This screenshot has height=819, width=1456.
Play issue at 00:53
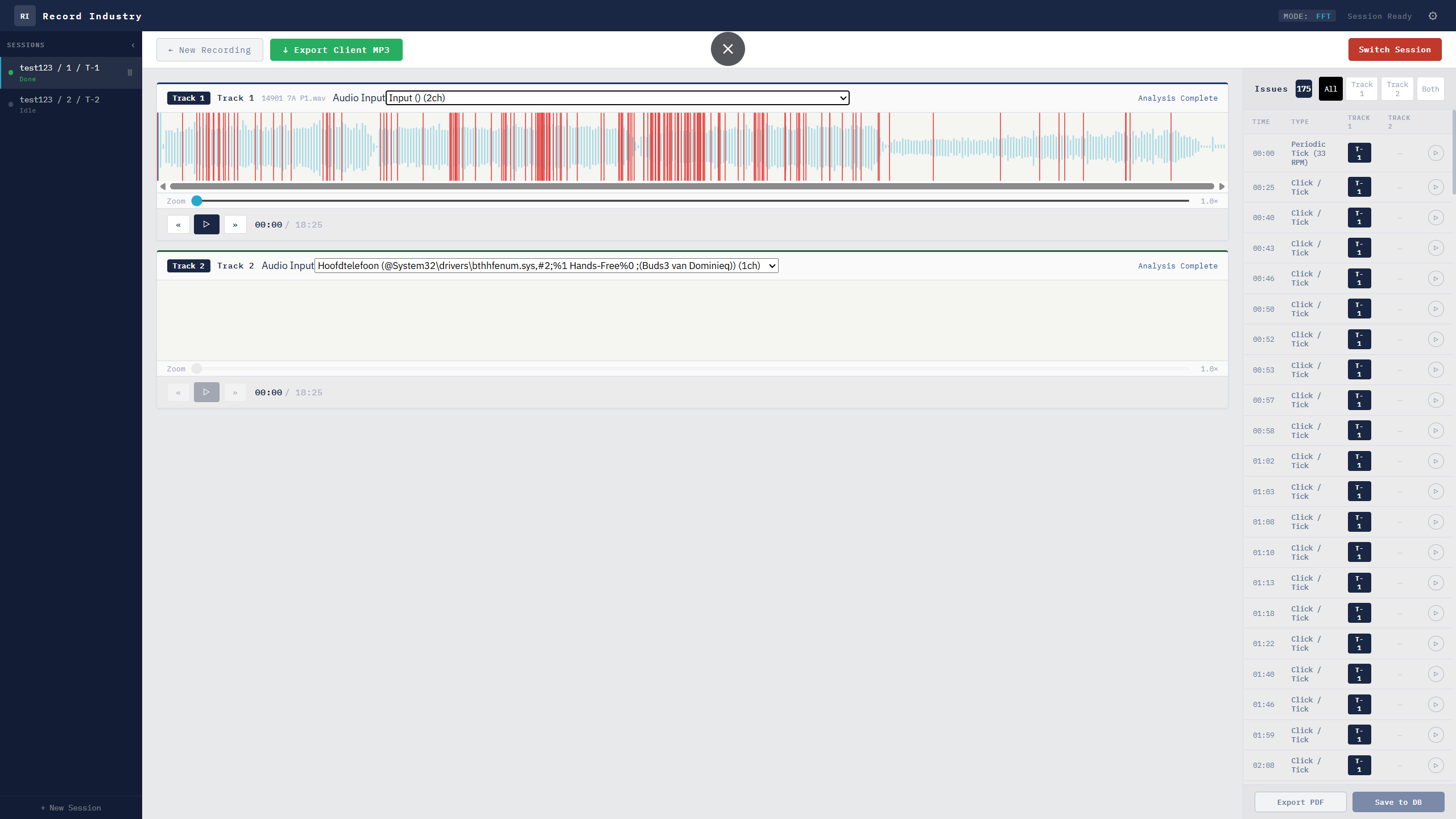tap(1436, 370)
